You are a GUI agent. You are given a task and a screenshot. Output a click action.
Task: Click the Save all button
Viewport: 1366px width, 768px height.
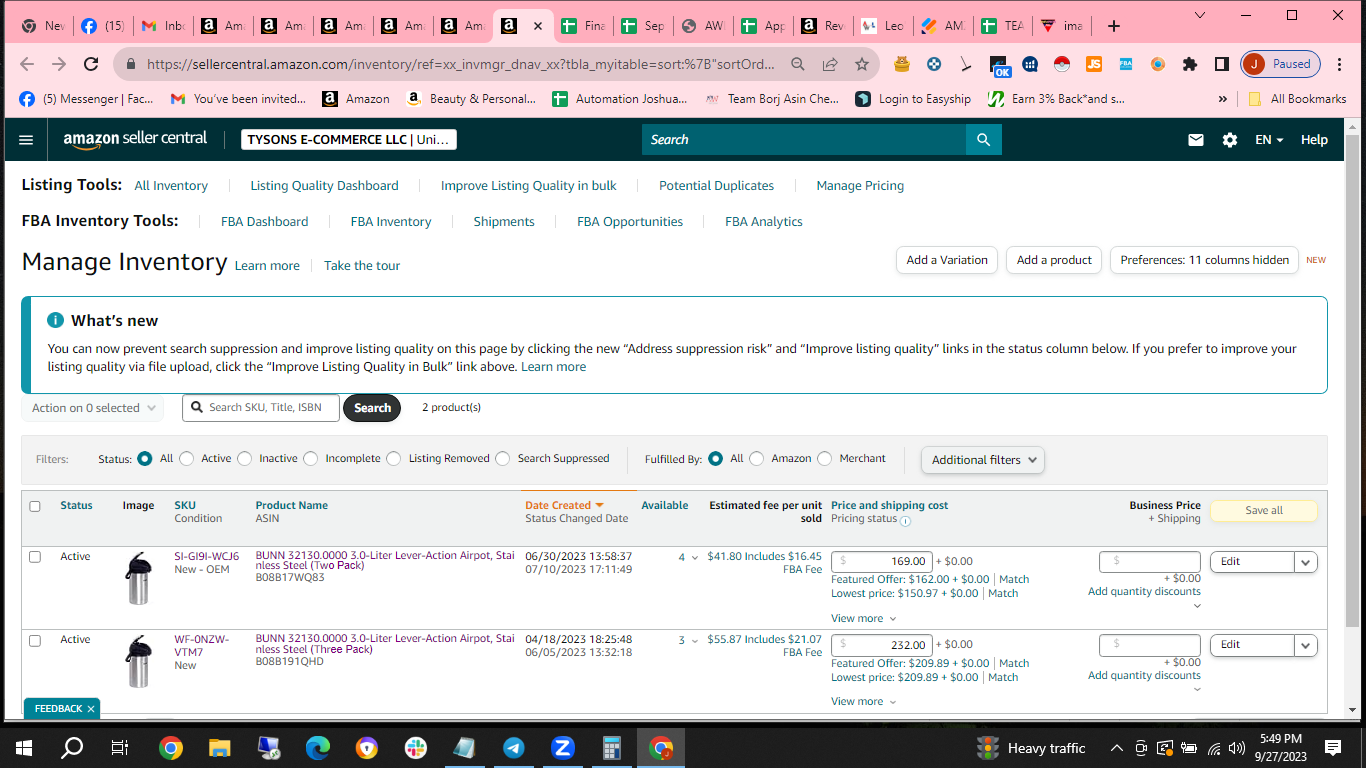point(1264,510)
